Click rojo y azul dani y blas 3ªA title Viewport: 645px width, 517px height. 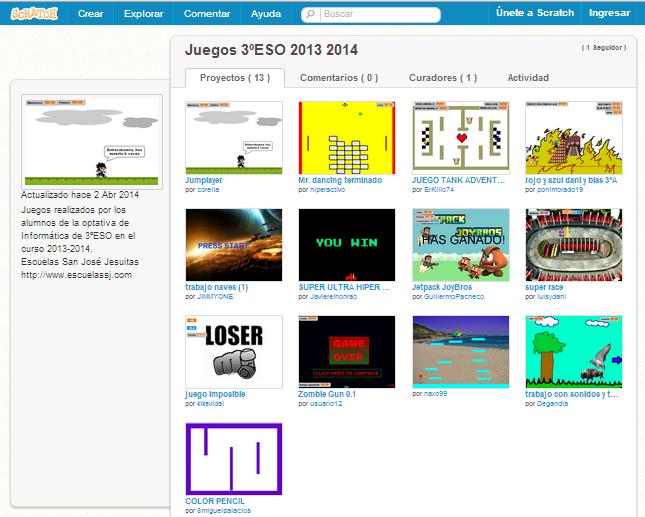pos(571,180)
